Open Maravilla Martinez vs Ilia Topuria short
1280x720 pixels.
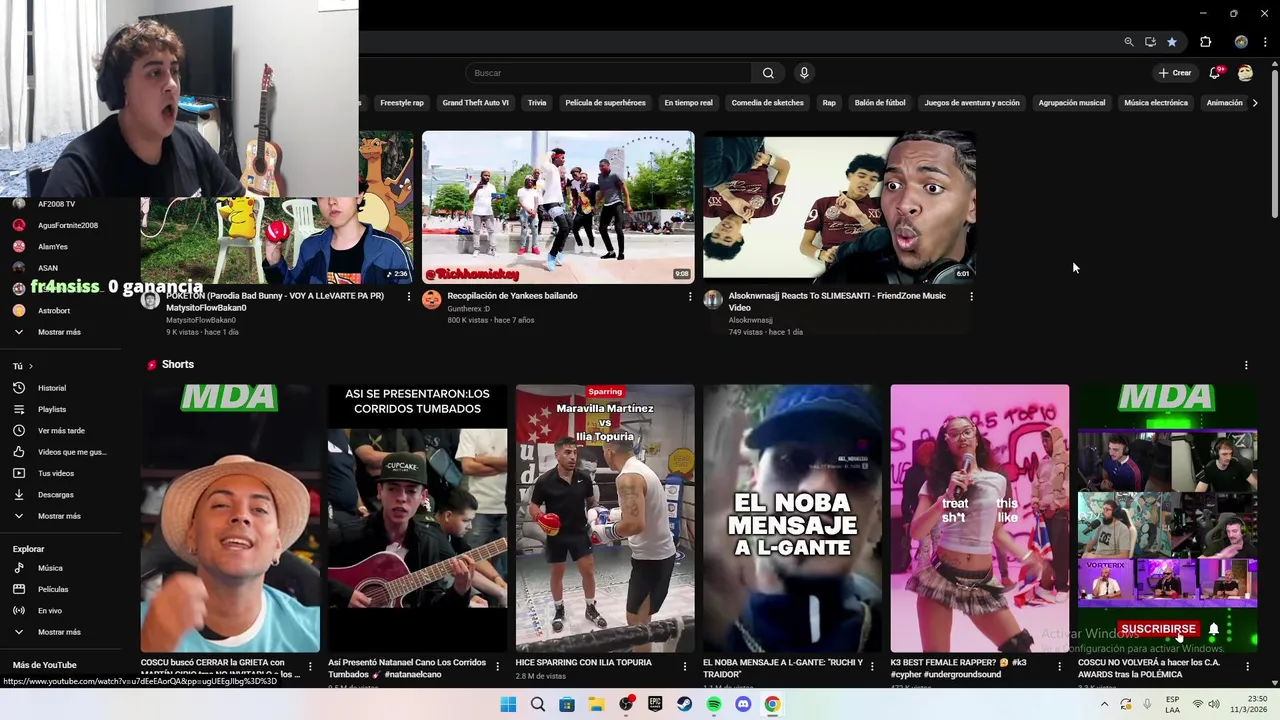click(605, 518)
